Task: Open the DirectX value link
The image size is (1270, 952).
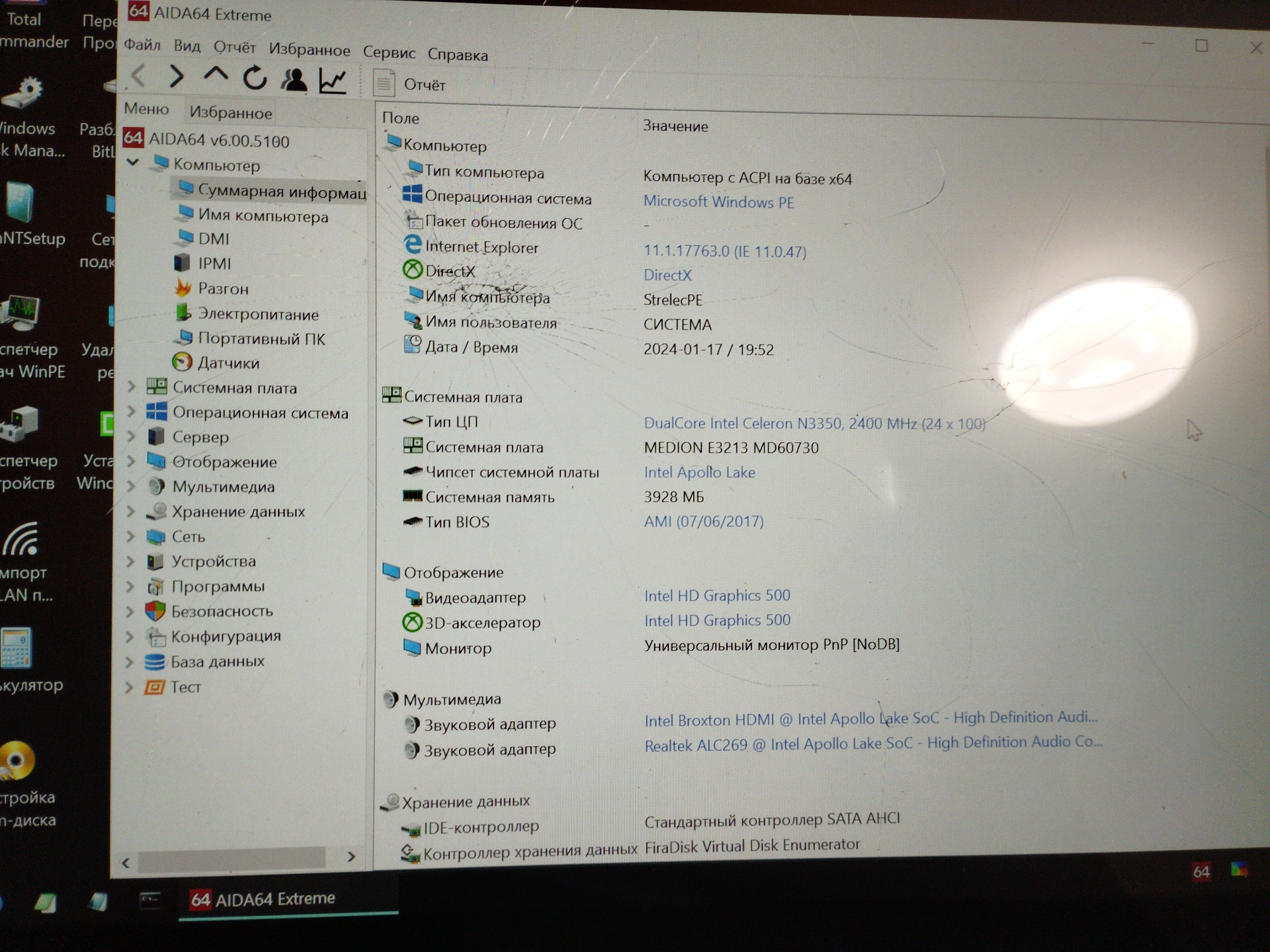Action: (x=667, y=275)
